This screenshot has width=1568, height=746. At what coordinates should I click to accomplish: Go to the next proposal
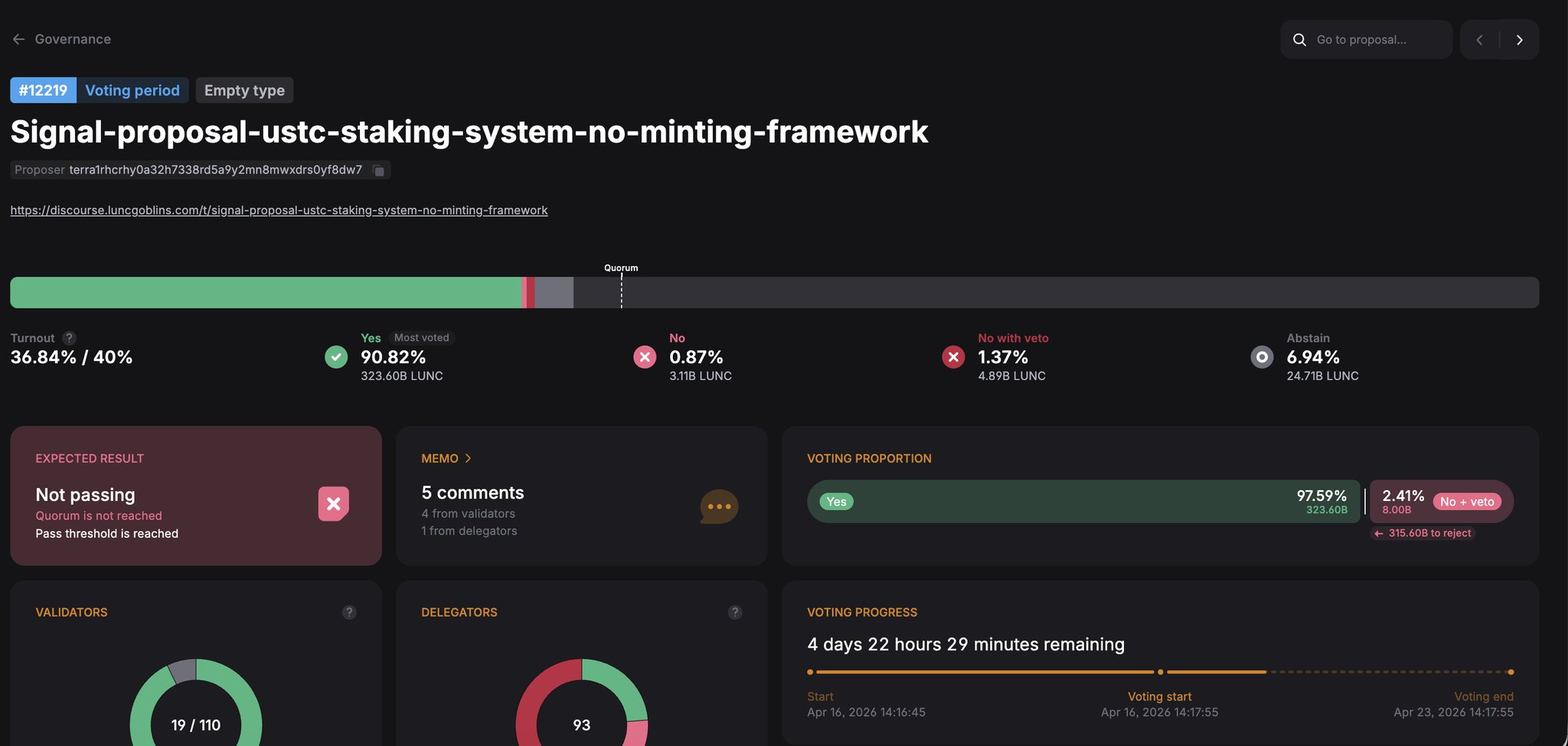pos(1520,40)
